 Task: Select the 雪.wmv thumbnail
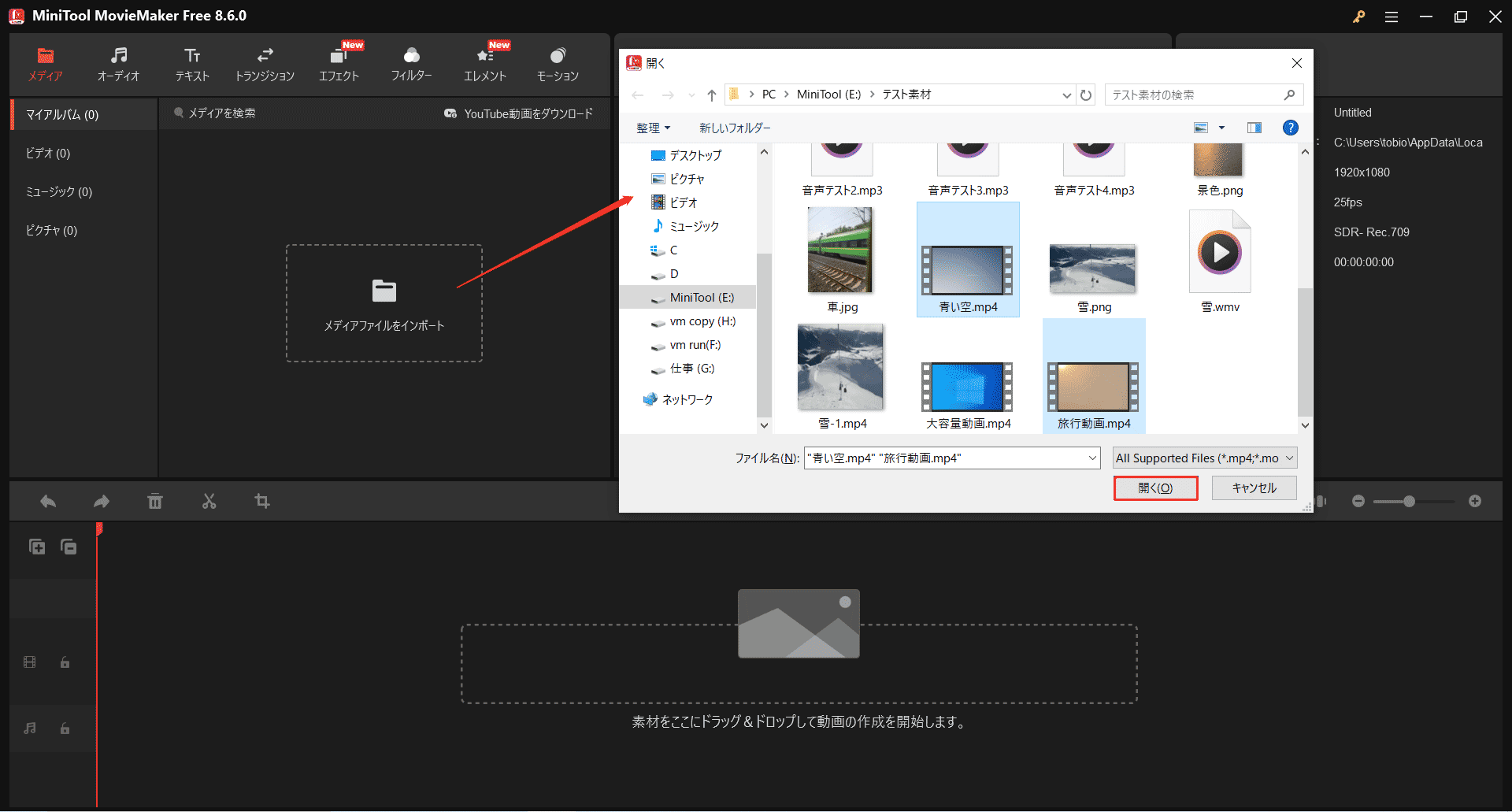pyautogui.click(x=1219, y=252)
